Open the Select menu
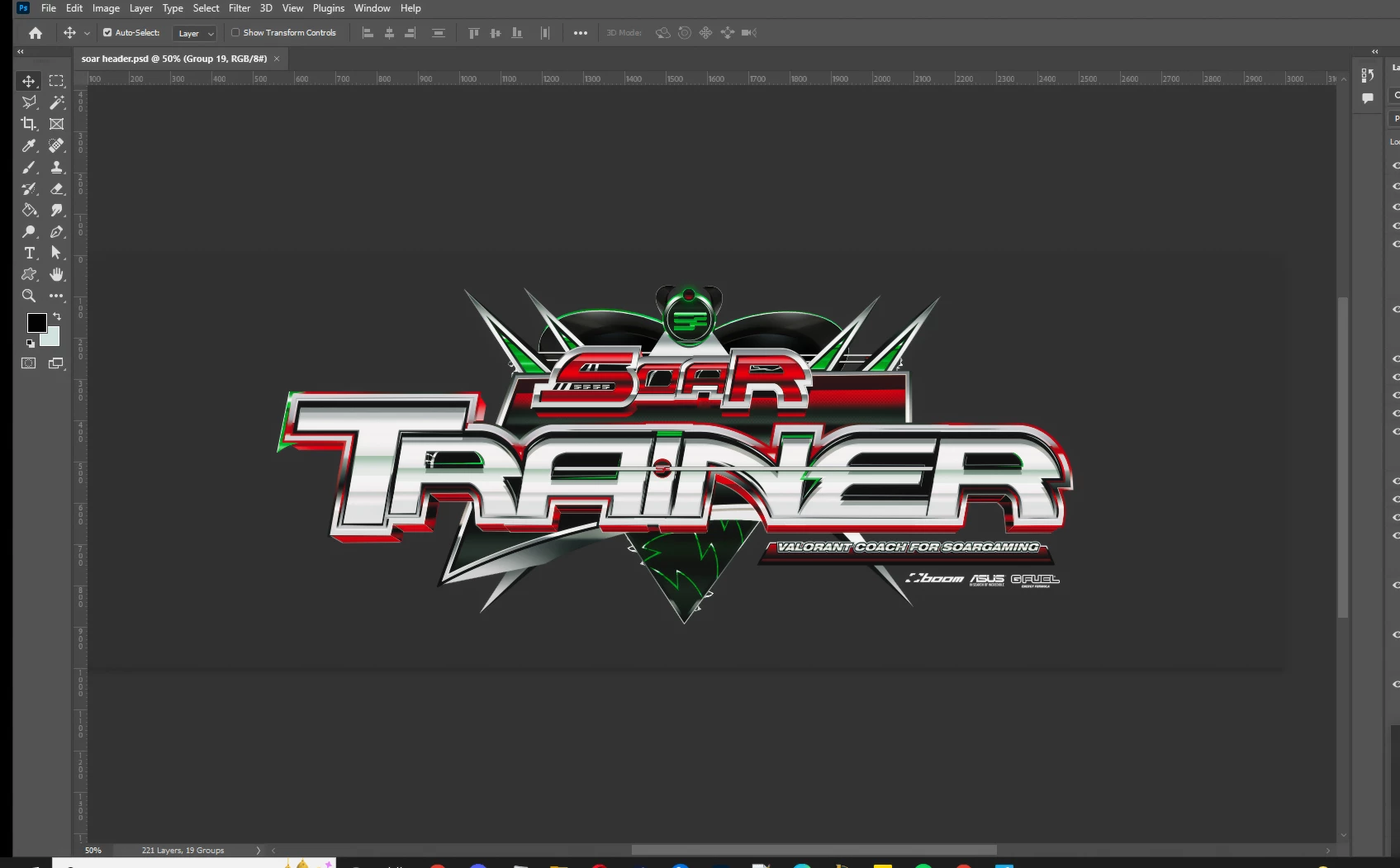The height and width of the screenshot is (868, 1400). click(x=206, y=8)
